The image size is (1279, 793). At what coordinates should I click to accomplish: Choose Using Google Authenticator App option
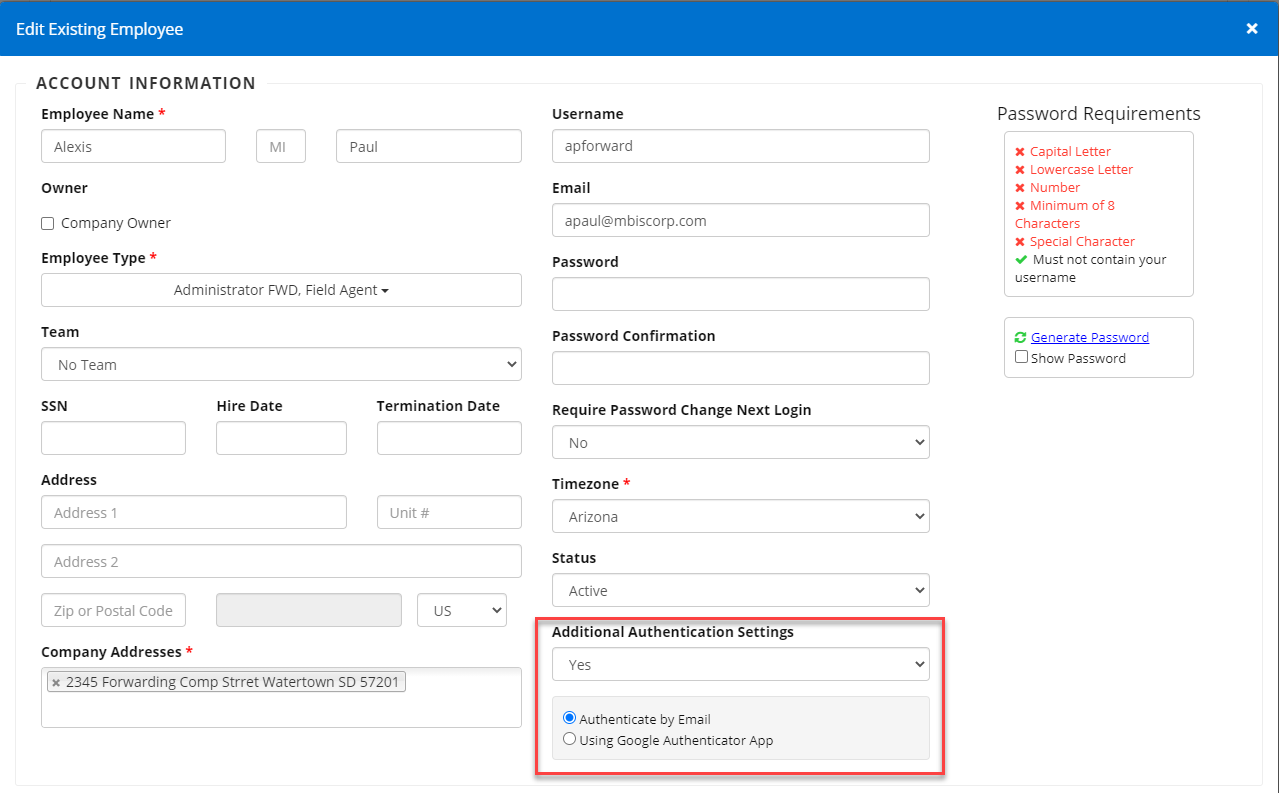pos(570,740)
